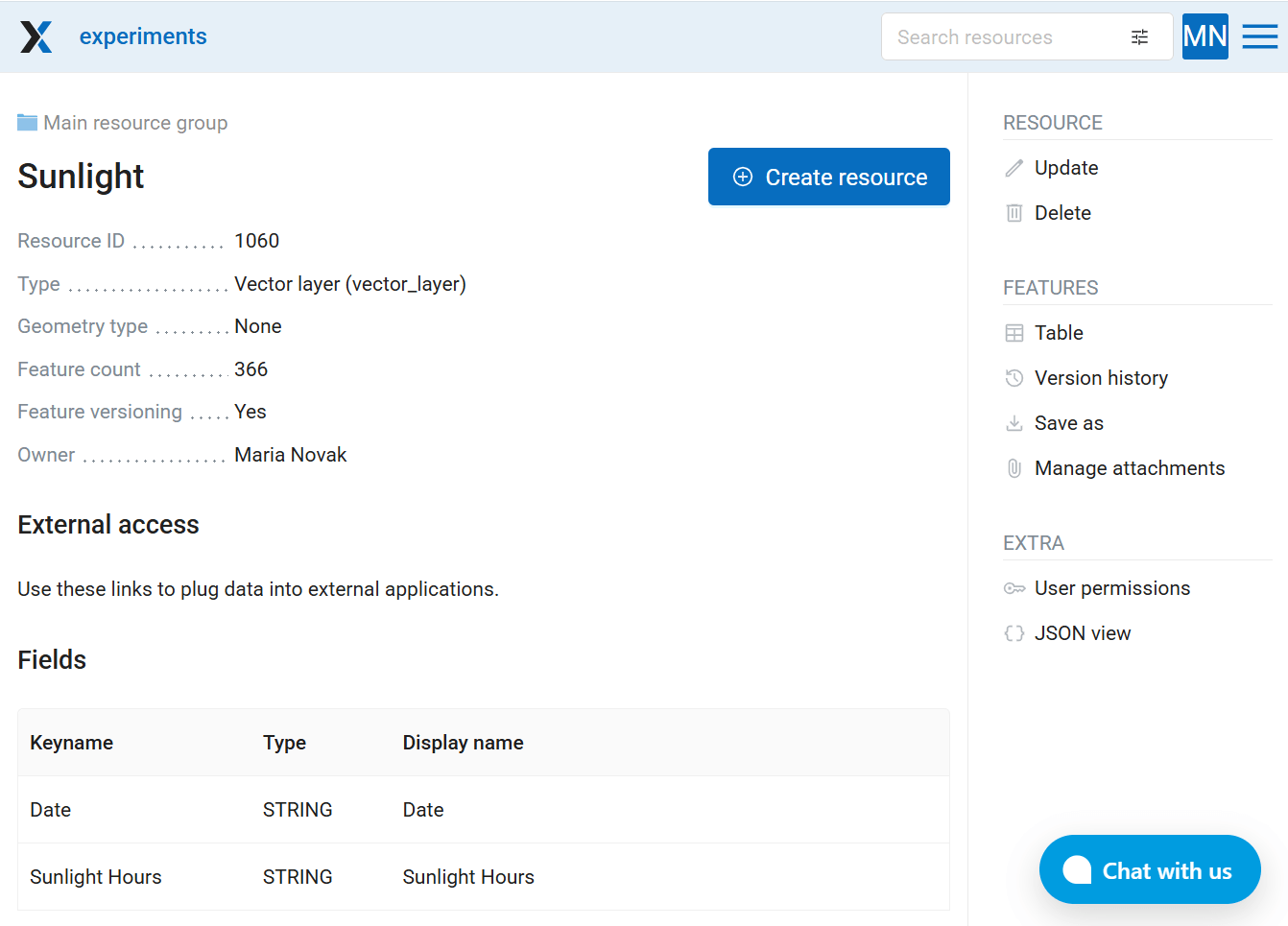Open the MN user avatar menu
The height and width of the screenshot is (926, 1288).
tap(1205, 36)
